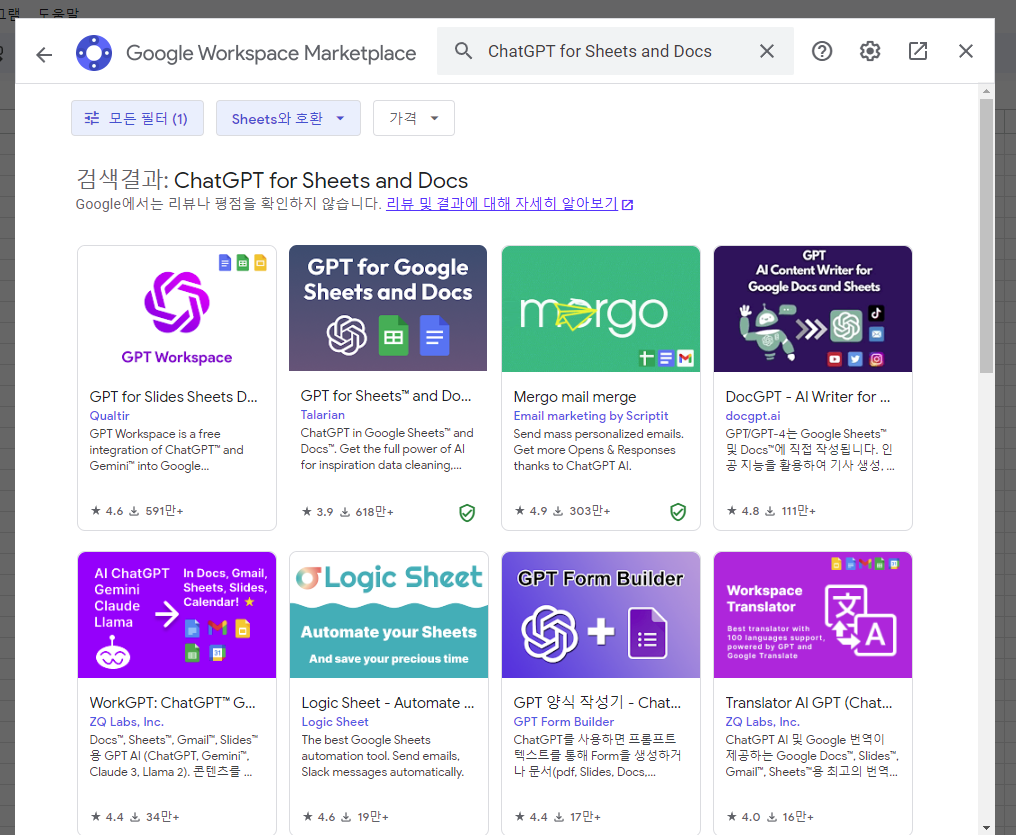Open Email marketing by Scriptit link
The height and width of the screenshot is (835, 1016).
pyautogui.click(x=591, y=416)
